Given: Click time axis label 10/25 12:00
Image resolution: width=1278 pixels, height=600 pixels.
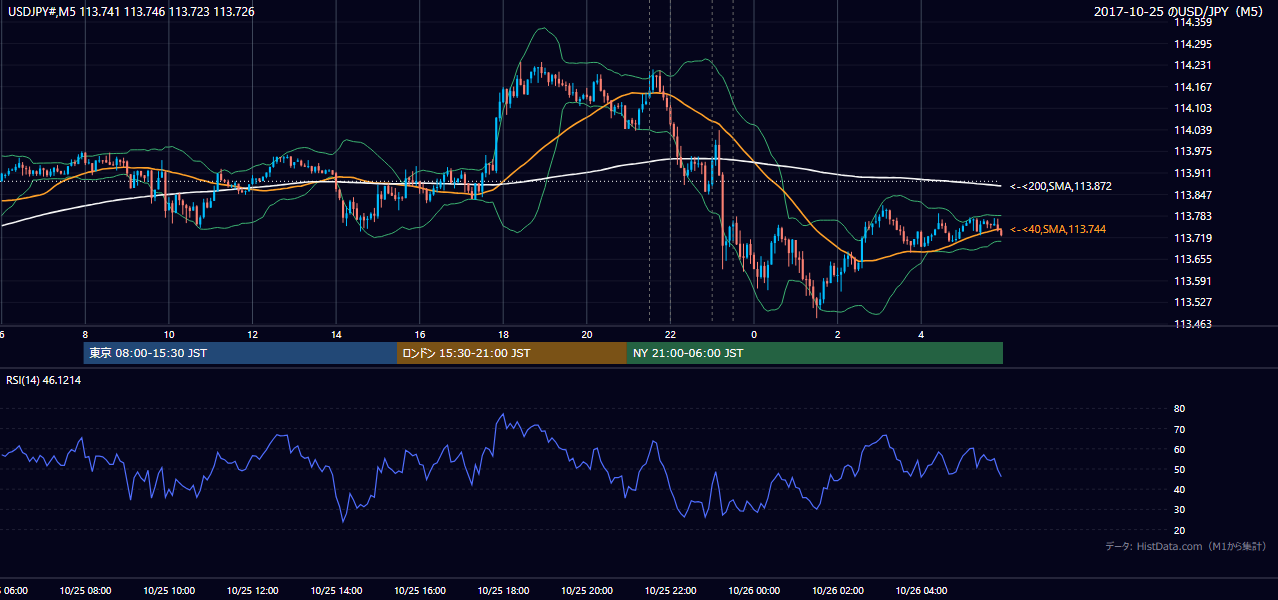Looking at the screenshot, I should (252, 590).
